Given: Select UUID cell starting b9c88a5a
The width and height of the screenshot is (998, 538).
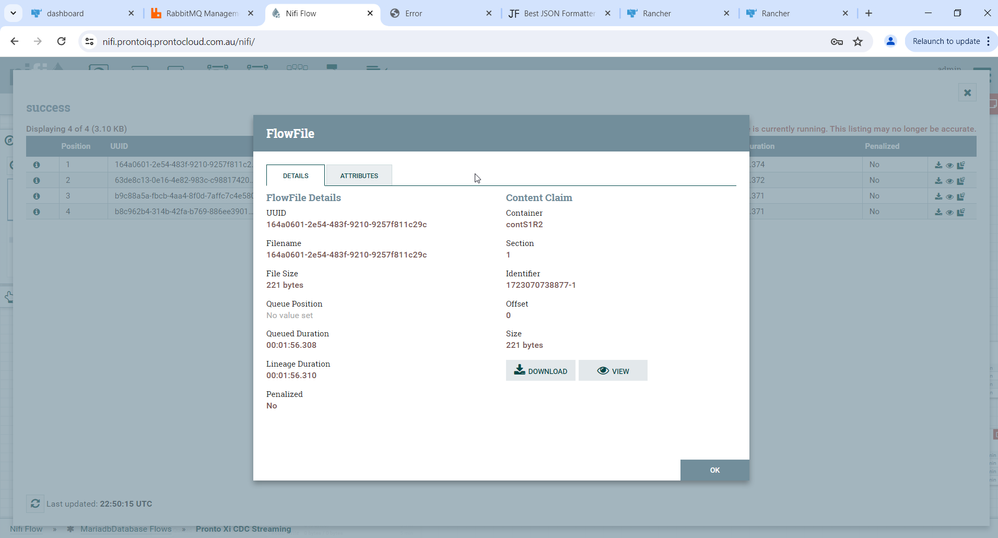Looking at the screenshot, I should click(x=183, y=196).
